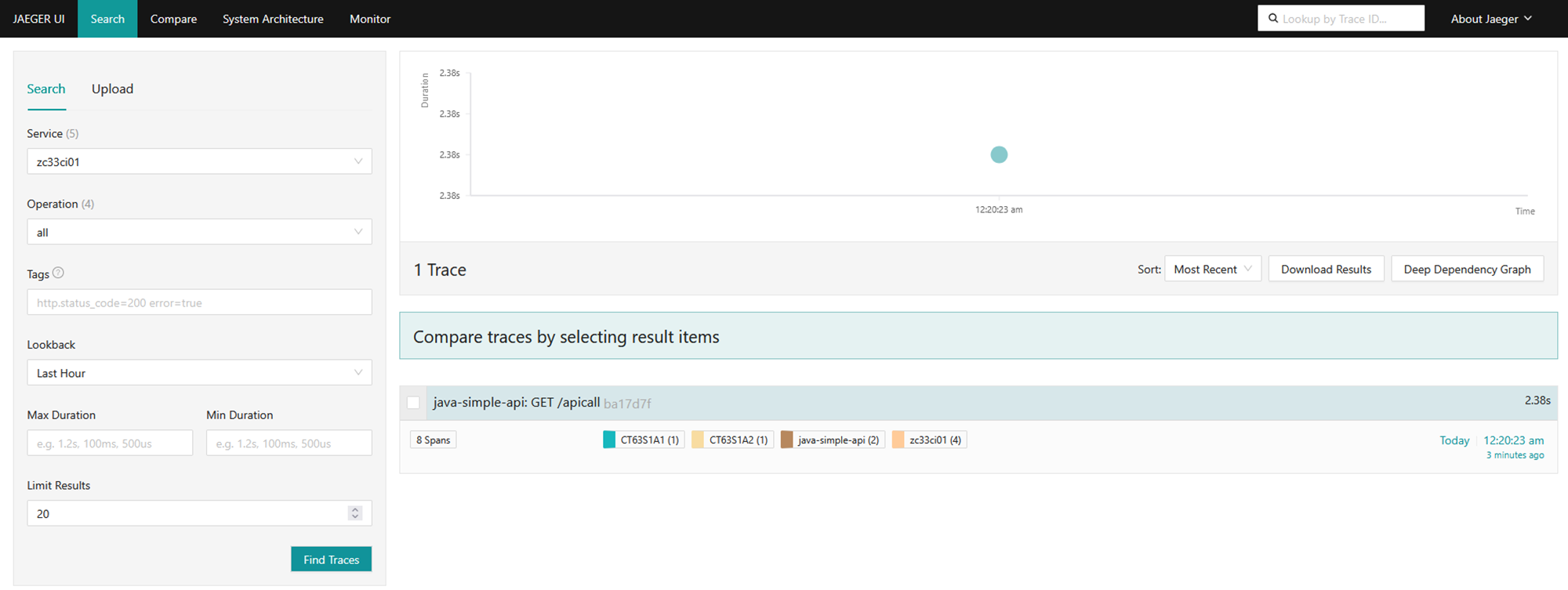Image resolution: width=1568 pixels, height=590 pixels.
Task: Click the Lookup by Trace ID field
Action: click(1341, 18)
